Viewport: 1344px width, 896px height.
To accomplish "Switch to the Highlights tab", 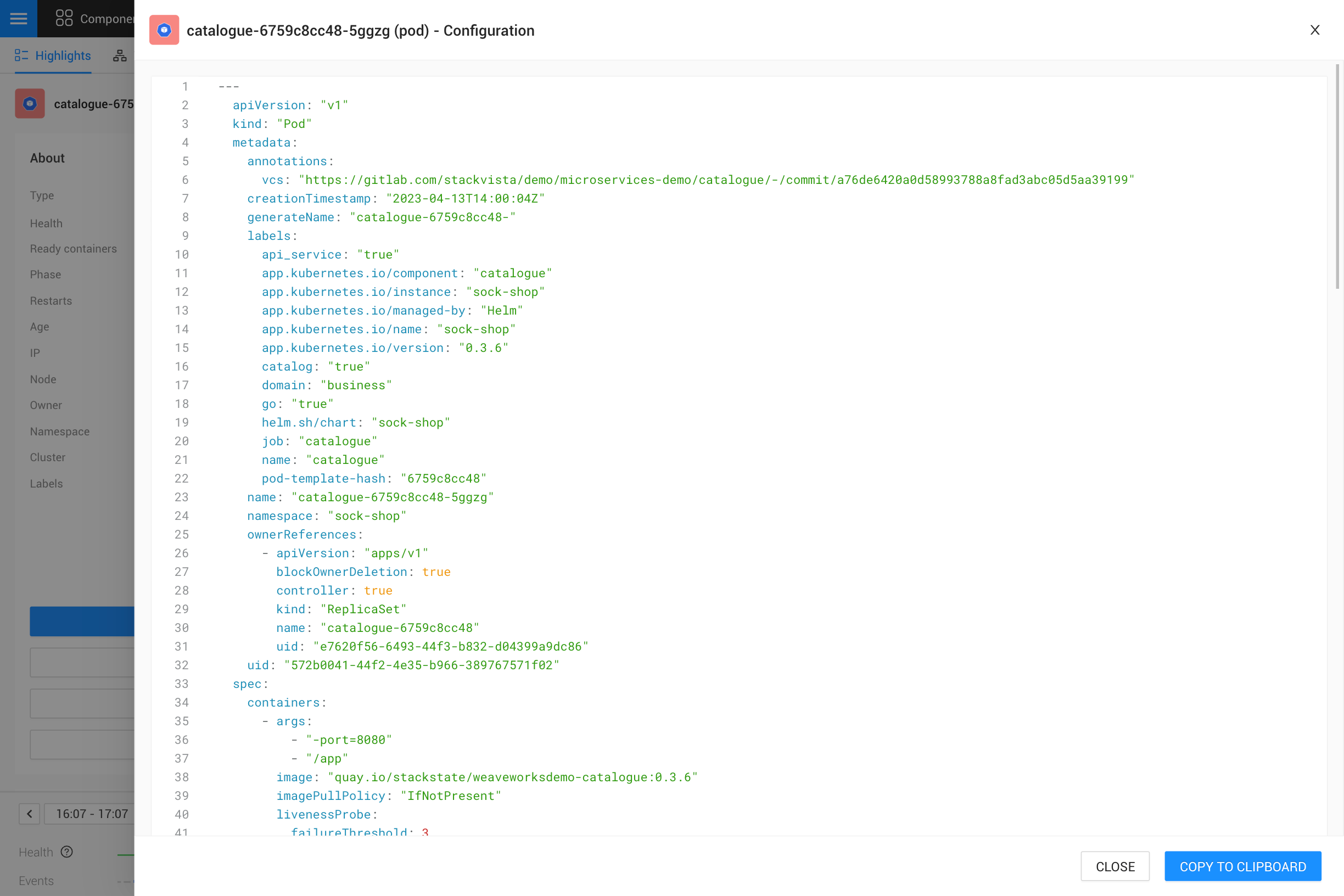I will [x=62, y=55].
